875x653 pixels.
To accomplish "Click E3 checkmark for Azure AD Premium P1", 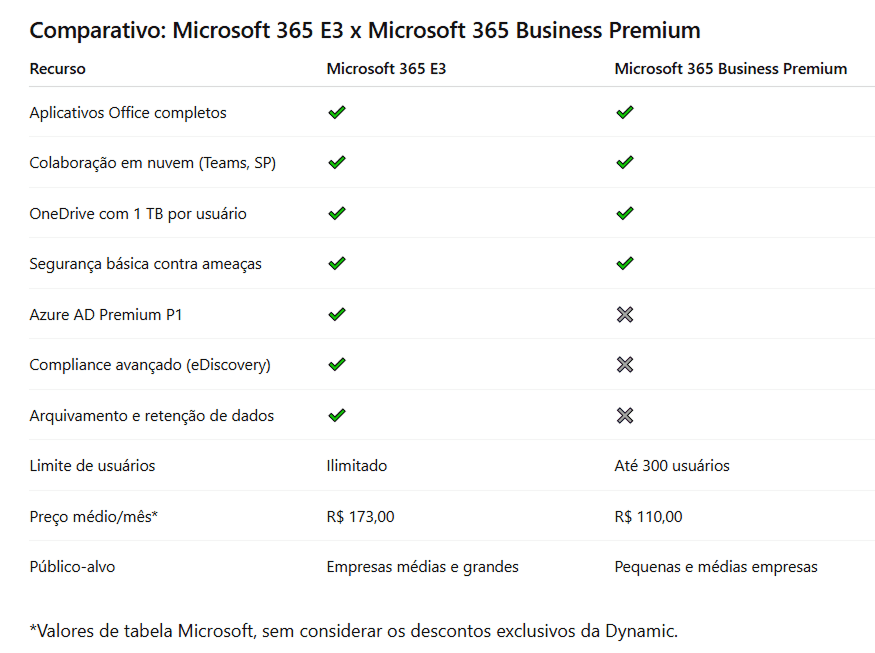I will (x=337, y=314).
